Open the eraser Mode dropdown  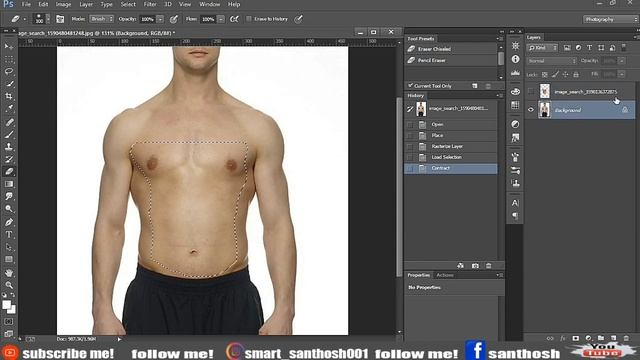pyautogui.click(x=102, y=19)
